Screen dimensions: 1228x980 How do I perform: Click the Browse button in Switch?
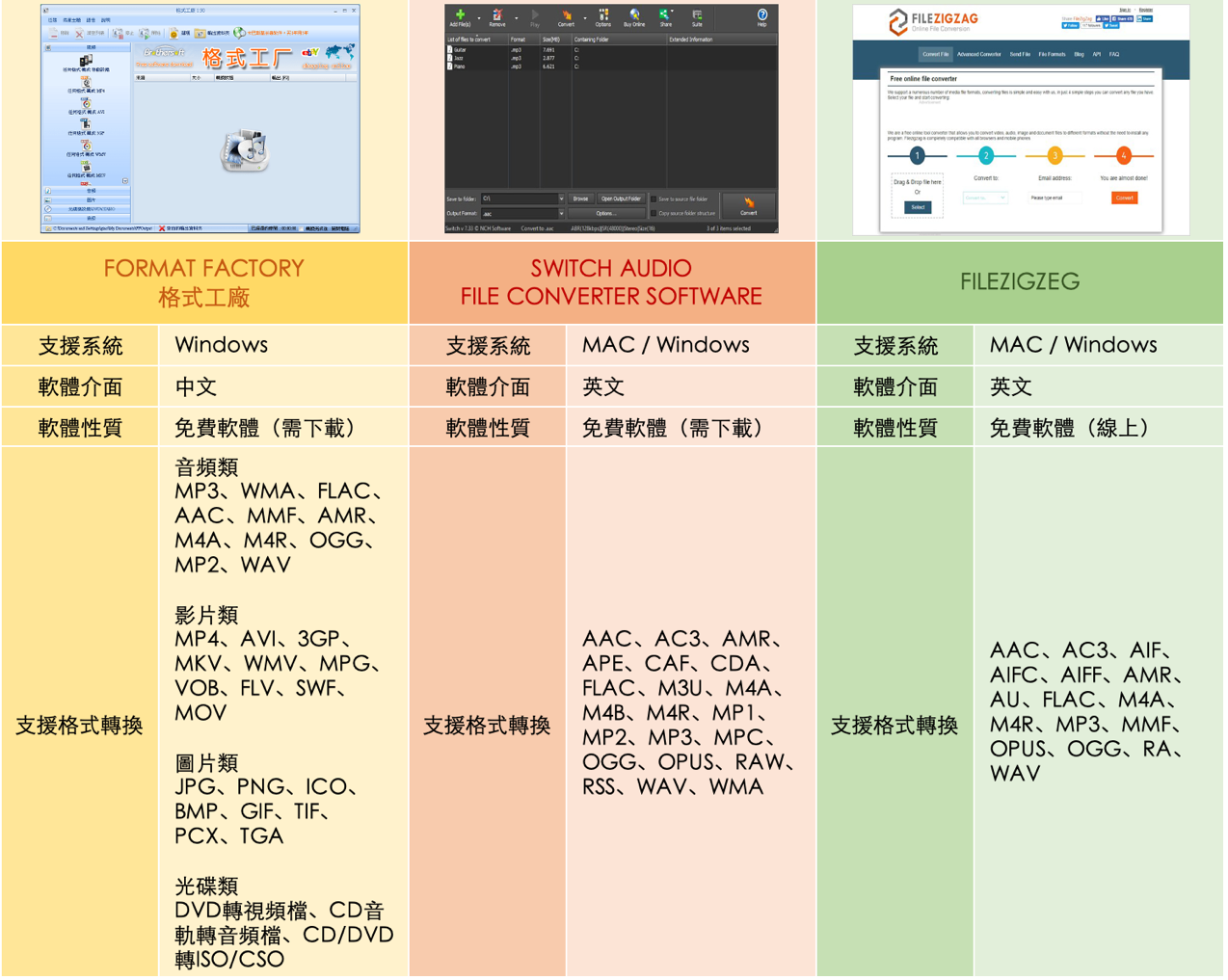pos(580,199)
